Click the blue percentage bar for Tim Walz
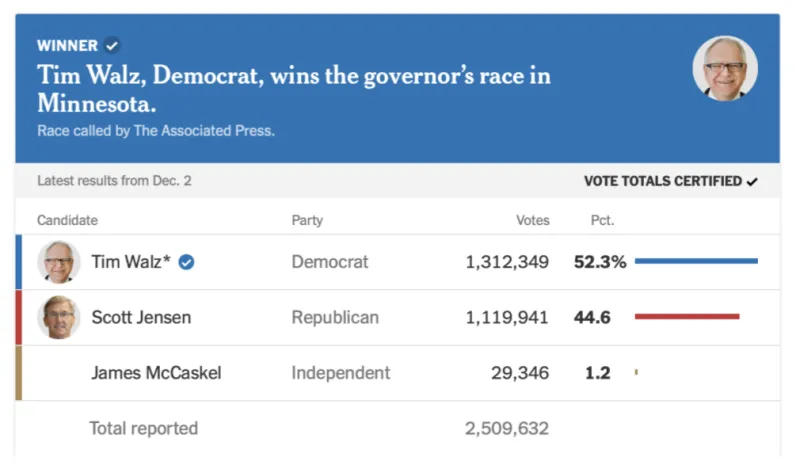Screen dimensions: 800x469 tap(696, 261)
